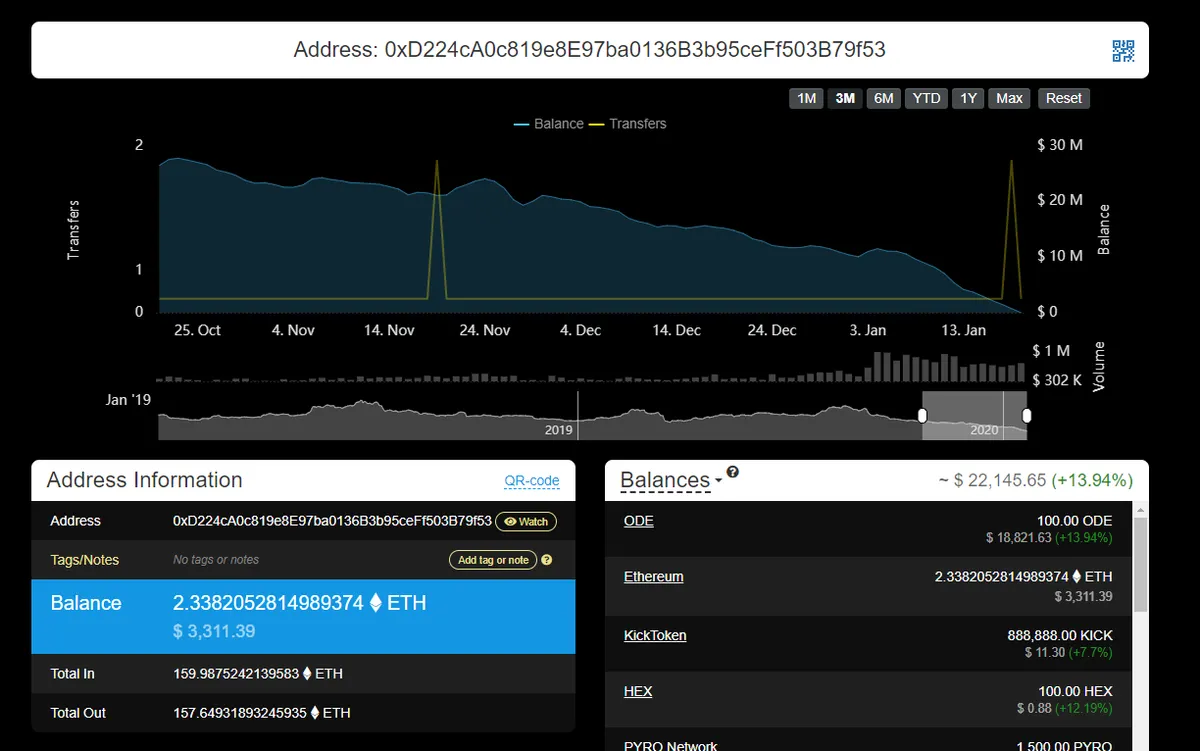Click the 100.00 ODE amount
This screenshot has height=751, width=1200.
[x=1075, y=521]
